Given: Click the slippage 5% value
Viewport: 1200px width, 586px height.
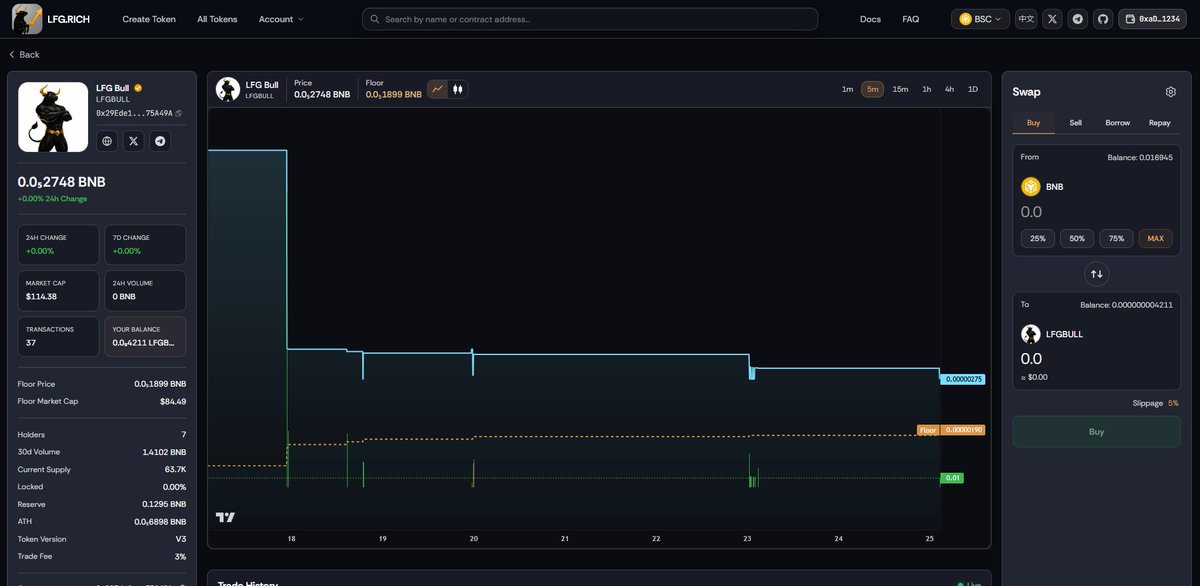Looking at the screenshot, I should click(x=1173, y=403).
